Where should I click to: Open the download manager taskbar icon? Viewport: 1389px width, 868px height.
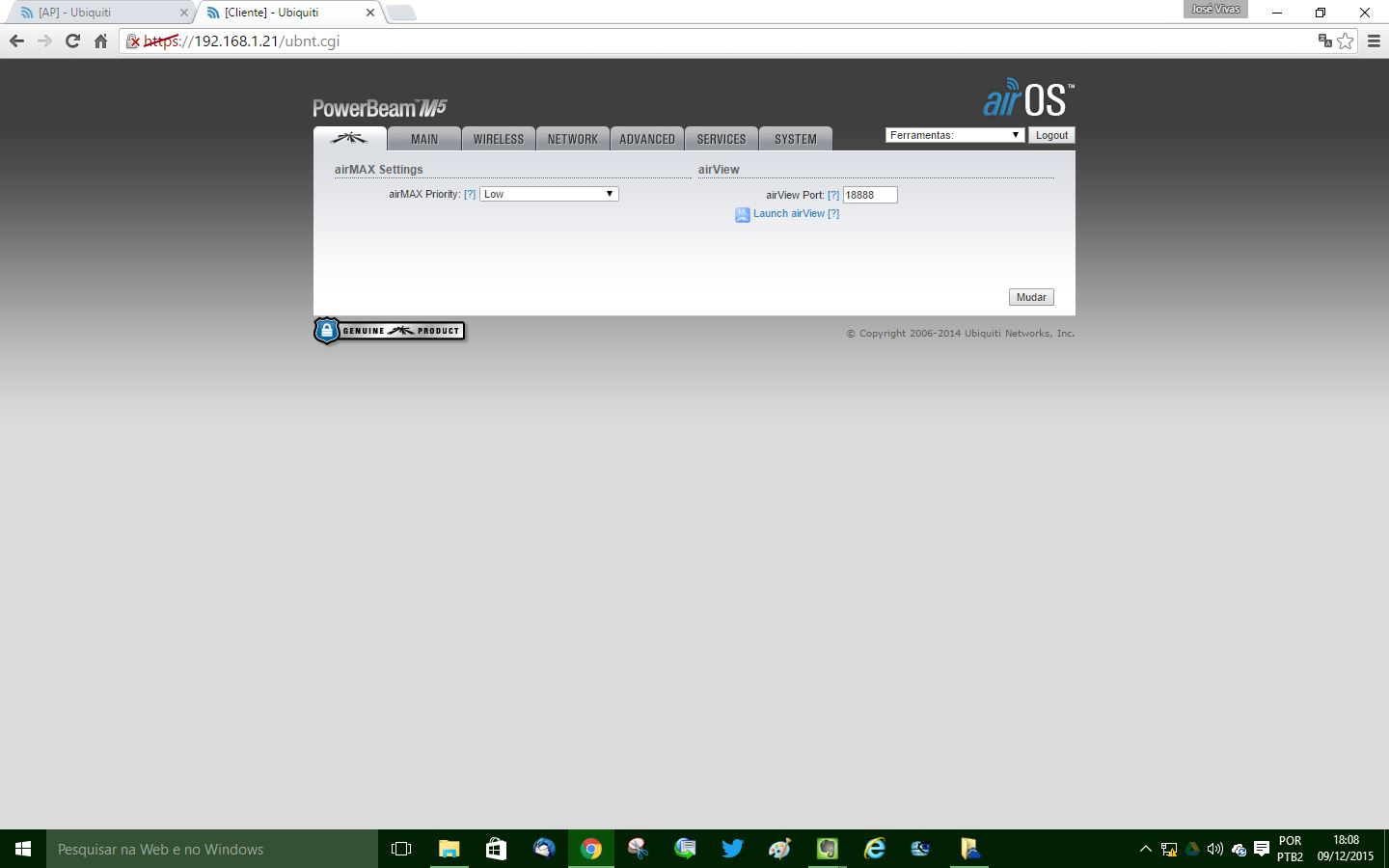click(x=685, y=849)
